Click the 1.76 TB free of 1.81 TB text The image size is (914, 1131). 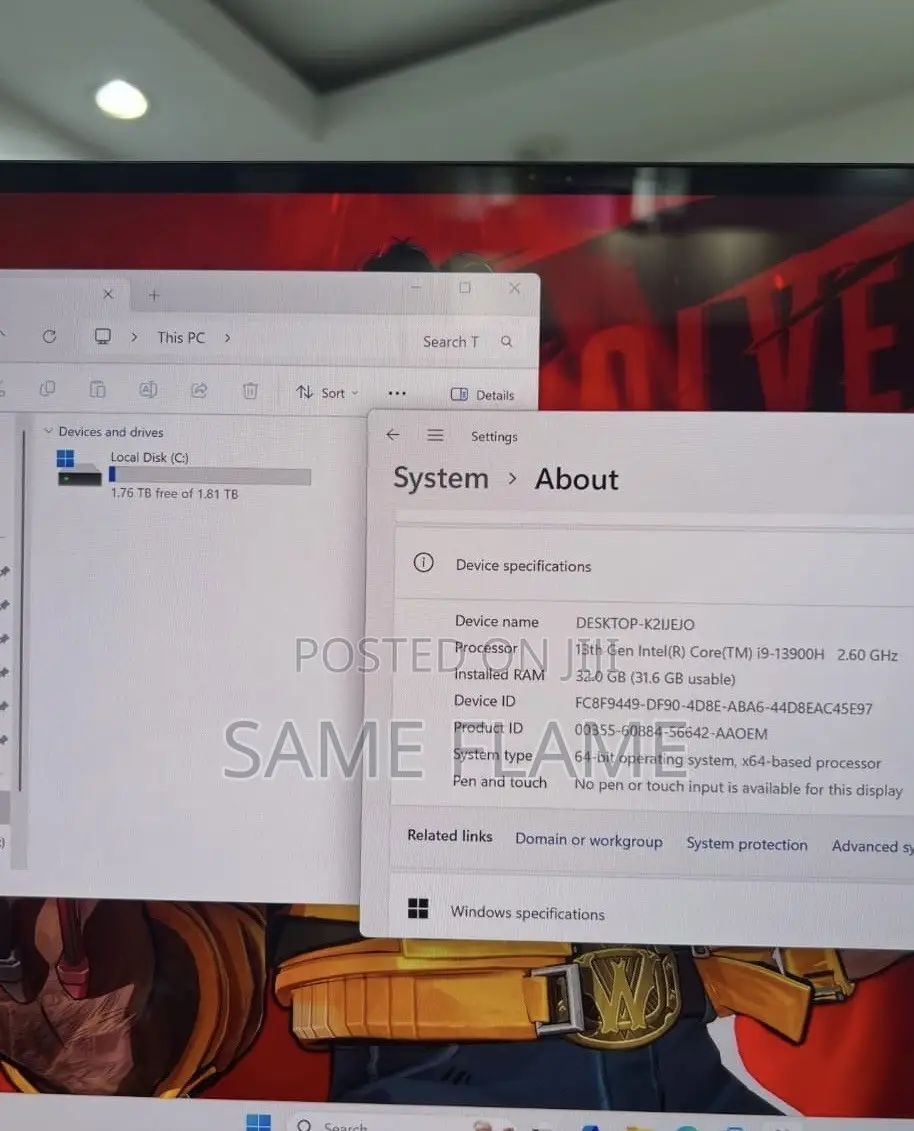click(x=174, y=493)
